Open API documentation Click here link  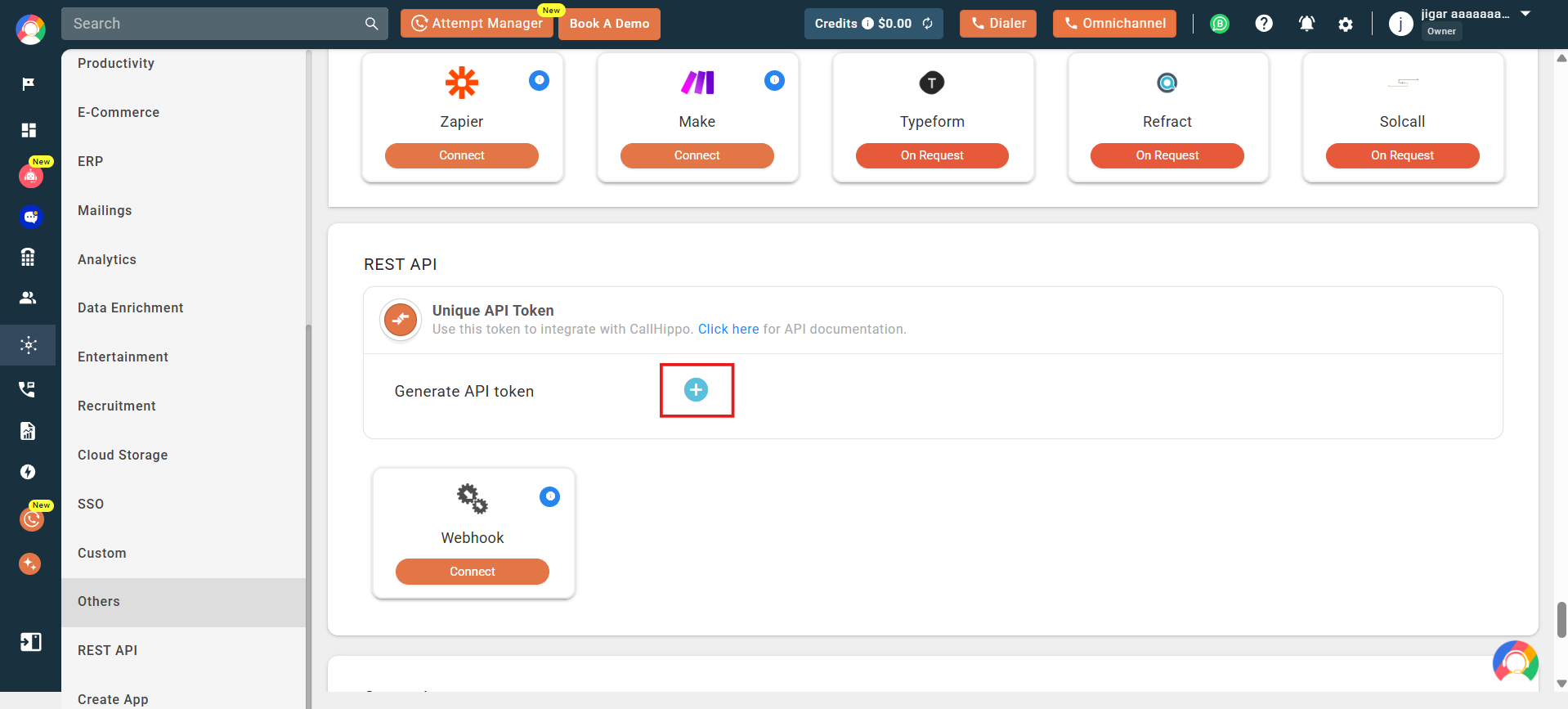(728, 329)
